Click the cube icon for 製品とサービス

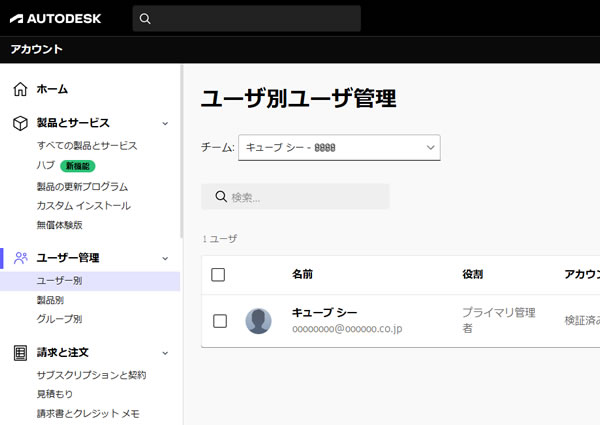(x=20, y=123)
